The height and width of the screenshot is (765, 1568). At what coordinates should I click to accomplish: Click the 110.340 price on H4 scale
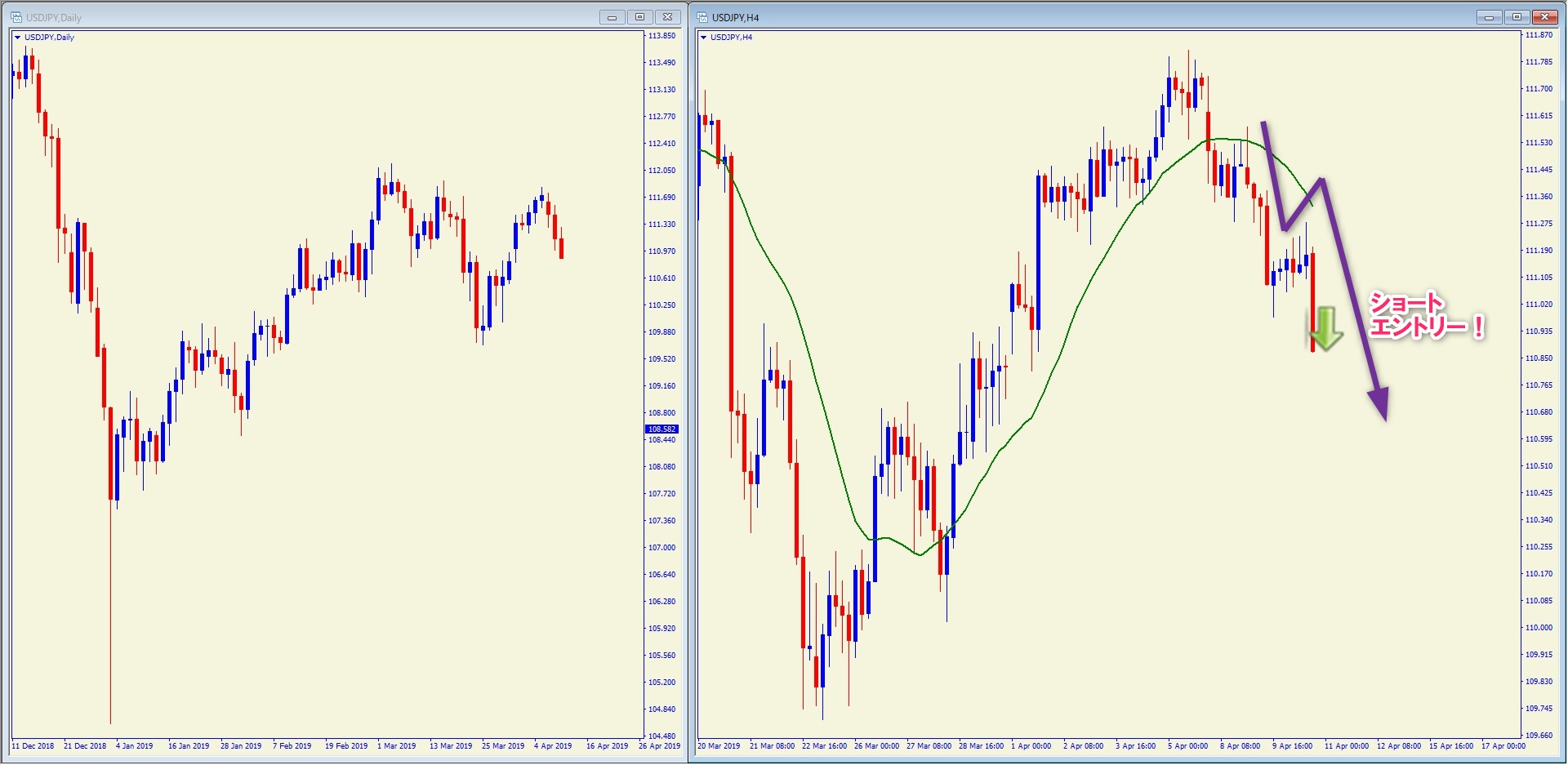coord(1539,520)
